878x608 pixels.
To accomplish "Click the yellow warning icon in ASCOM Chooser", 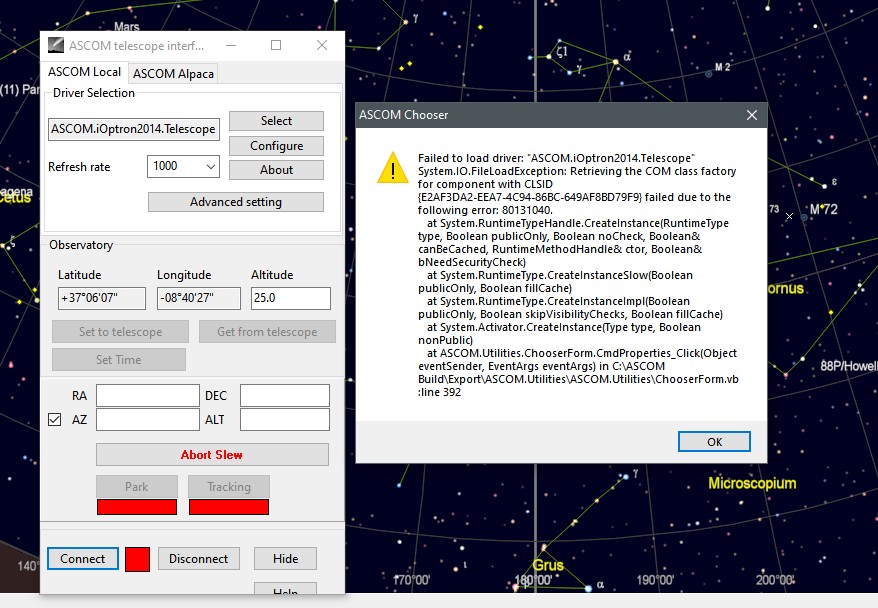I will tap(393, 167).
